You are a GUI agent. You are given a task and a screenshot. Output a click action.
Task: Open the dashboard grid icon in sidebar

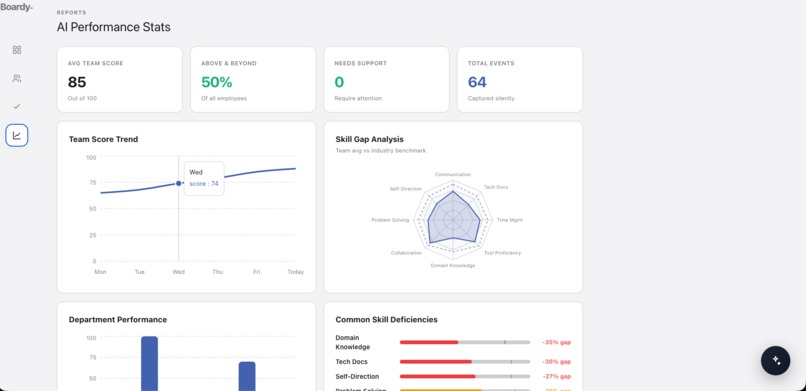17,50
